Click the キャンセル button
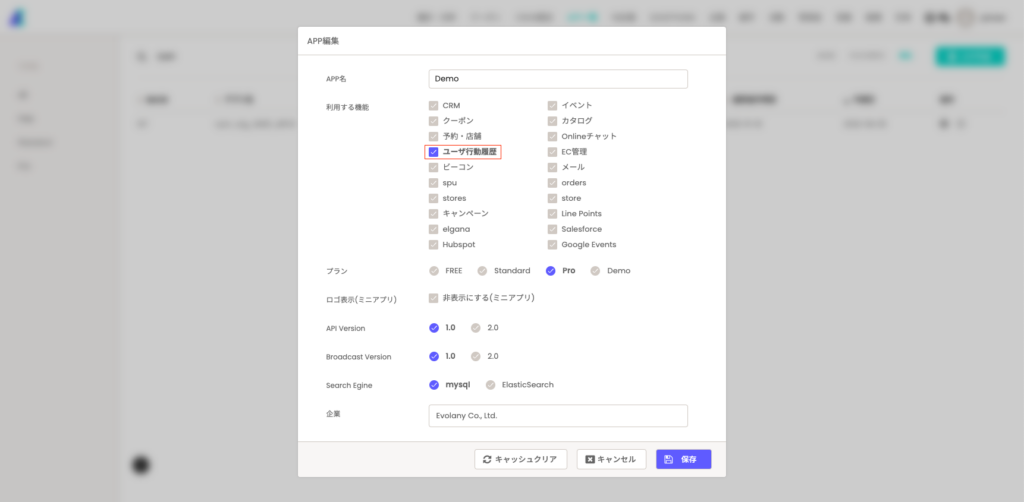Image resolution: width=1024 pixels, height=502 pixels. pos(609,459)
